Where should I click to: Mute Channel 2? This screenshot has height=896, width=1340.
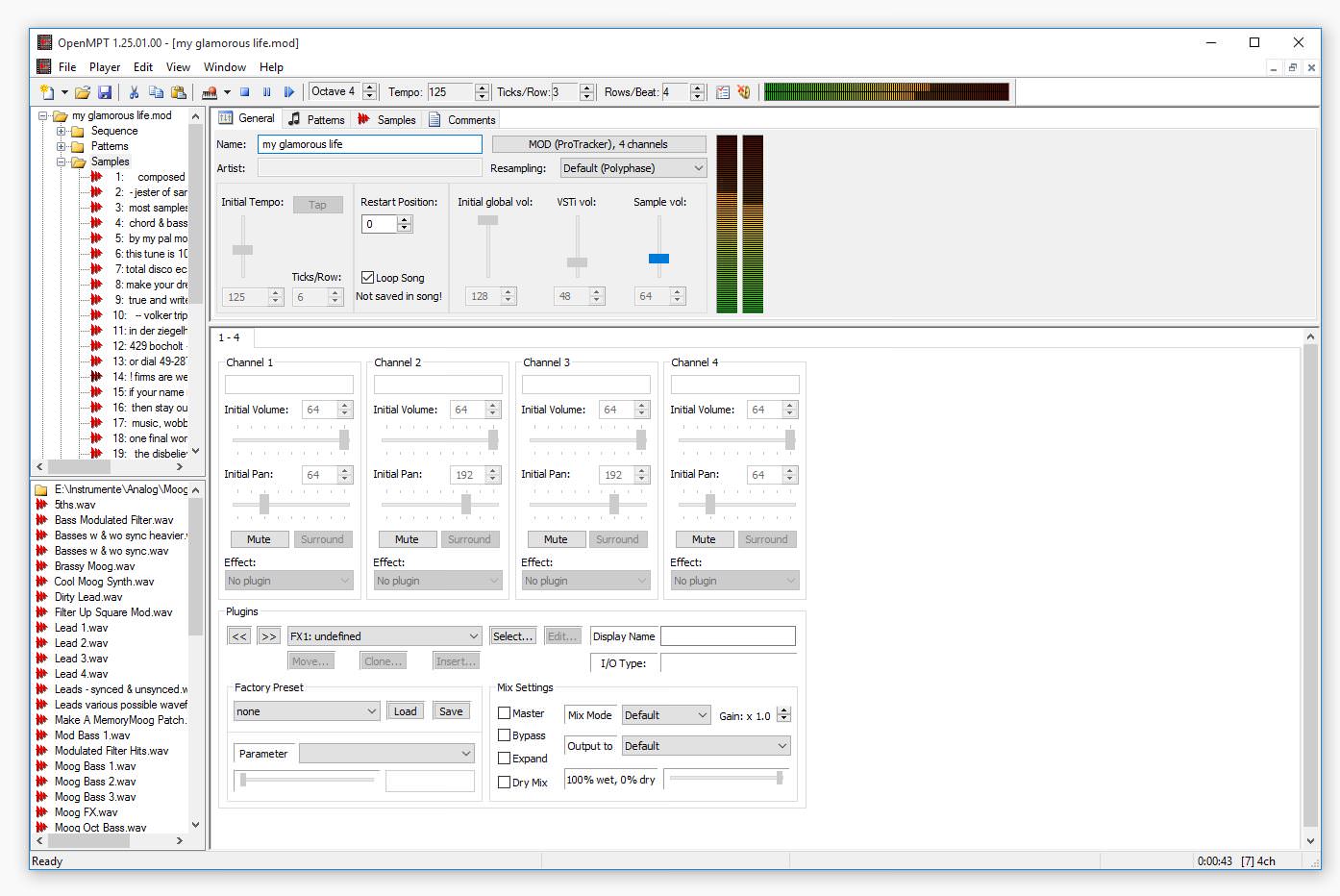(407, 539)
